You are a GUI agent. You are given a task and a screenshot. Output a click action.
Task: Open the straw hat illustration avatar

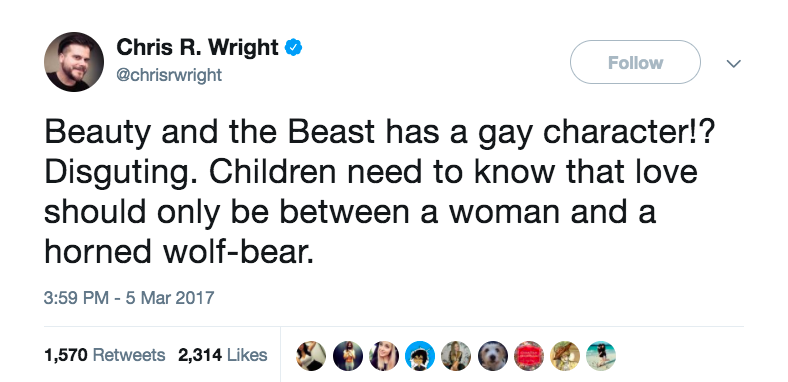click(565, 356)
